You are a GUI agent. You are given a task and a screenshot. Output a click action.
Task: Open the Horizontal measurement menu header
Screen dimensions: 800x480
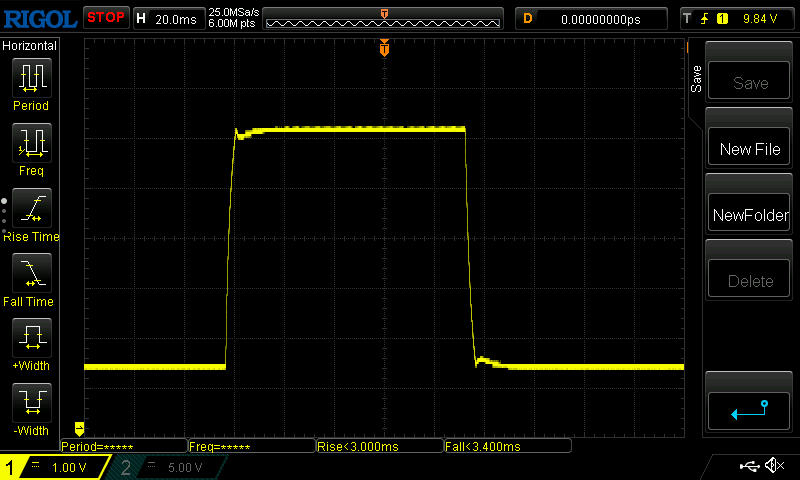click(x=30, y=46)
